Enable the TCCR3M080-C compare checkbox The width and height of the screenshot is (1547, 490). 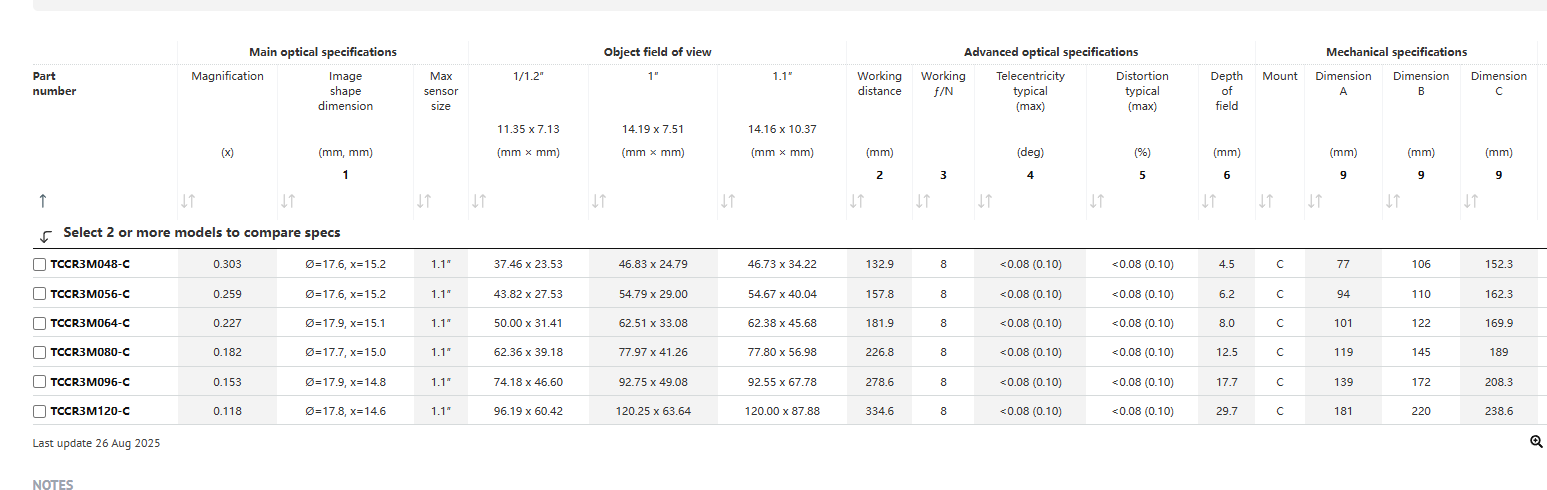tap(40, 352)
